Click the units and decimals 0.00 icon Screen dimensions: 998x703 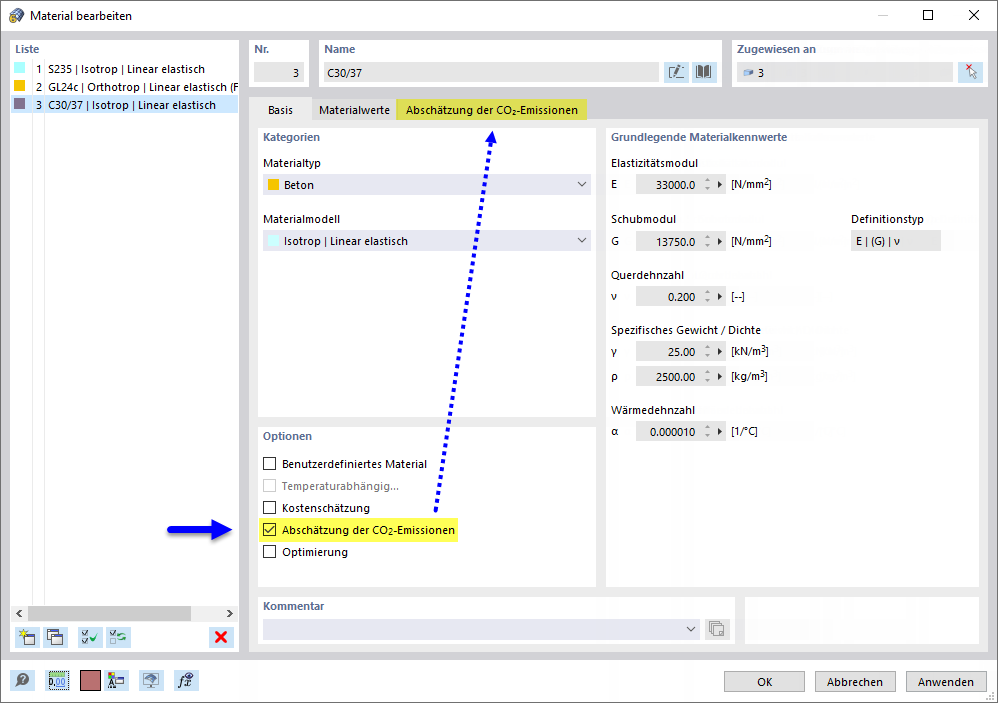(58, 681)
